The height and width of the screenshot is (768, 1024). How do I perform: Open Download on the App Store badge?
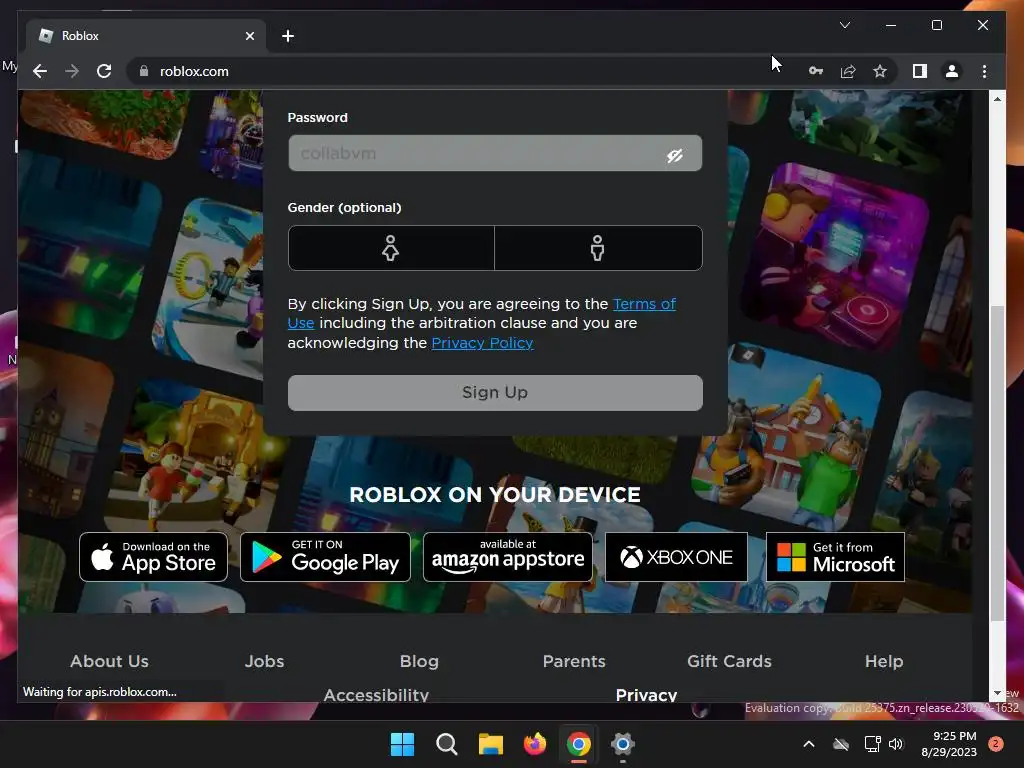[x=153, y=557]
